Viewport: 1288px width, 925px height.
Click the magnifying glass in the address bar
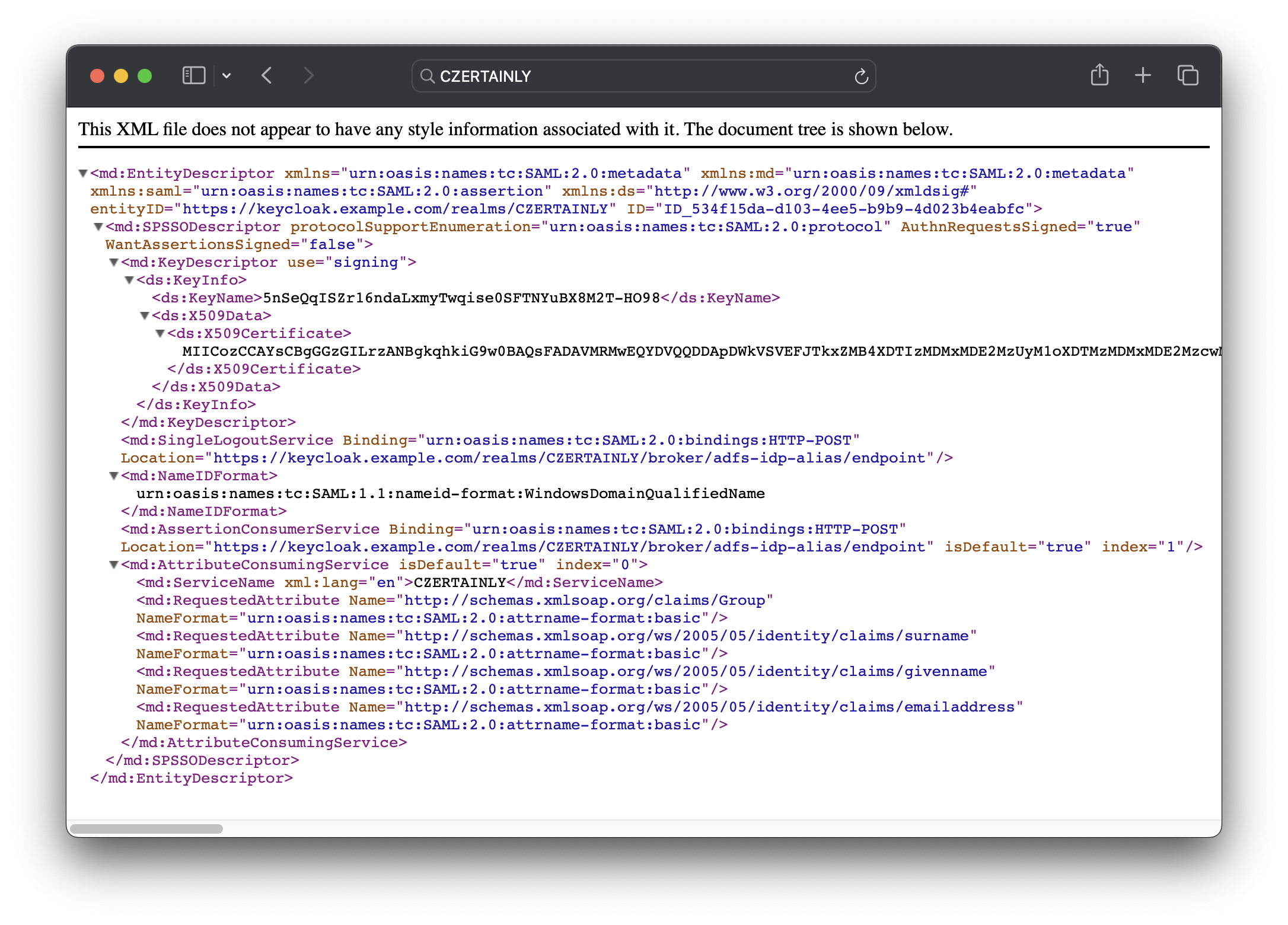click(x=427, y=76)
